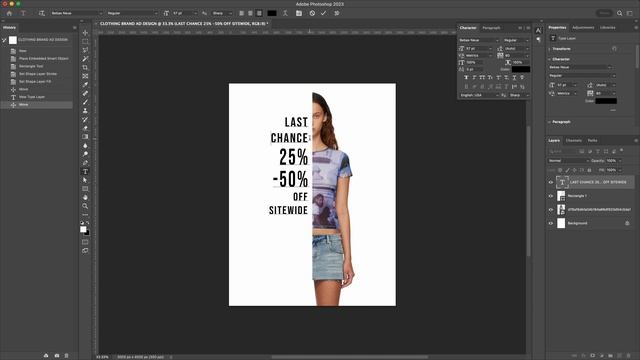Click the Background layer thumbnail
The height and width of the screenshot is (360, 640).
tap(561, 223)
